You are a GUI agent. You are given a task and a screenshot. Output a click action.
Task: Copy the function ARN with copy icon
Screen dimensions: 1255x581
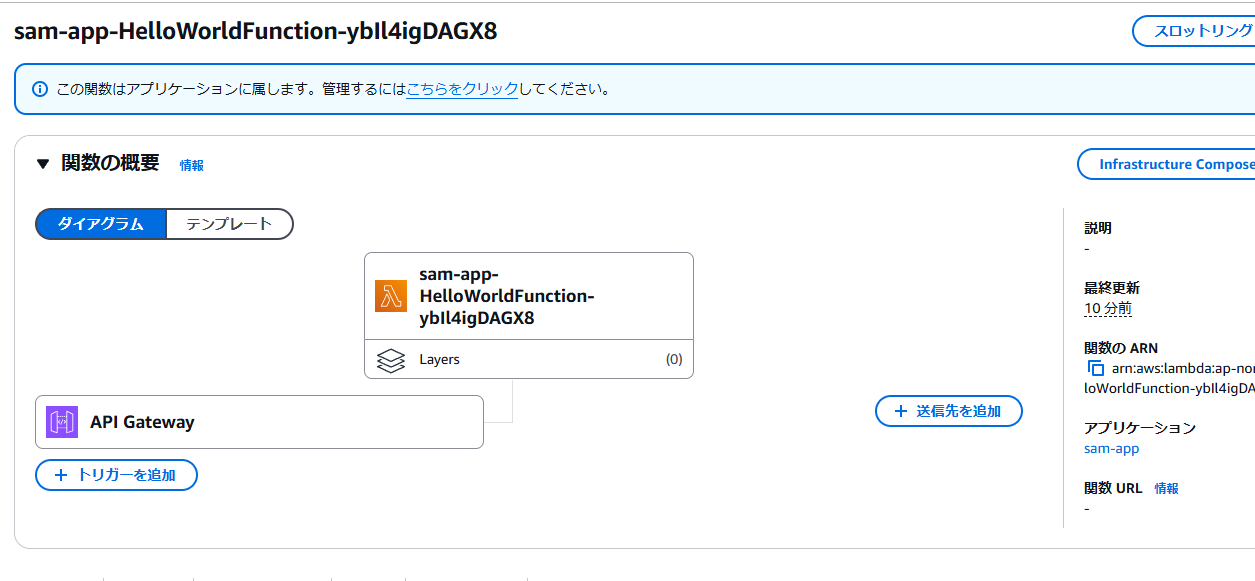coord(1095,369)
